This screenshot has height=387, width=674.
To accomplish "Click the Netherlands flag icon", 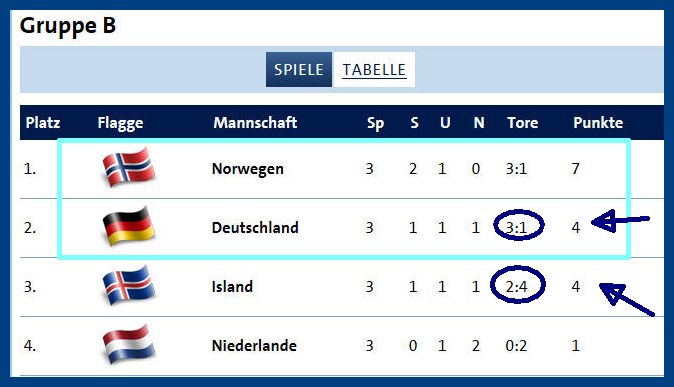I will point(129,344).
